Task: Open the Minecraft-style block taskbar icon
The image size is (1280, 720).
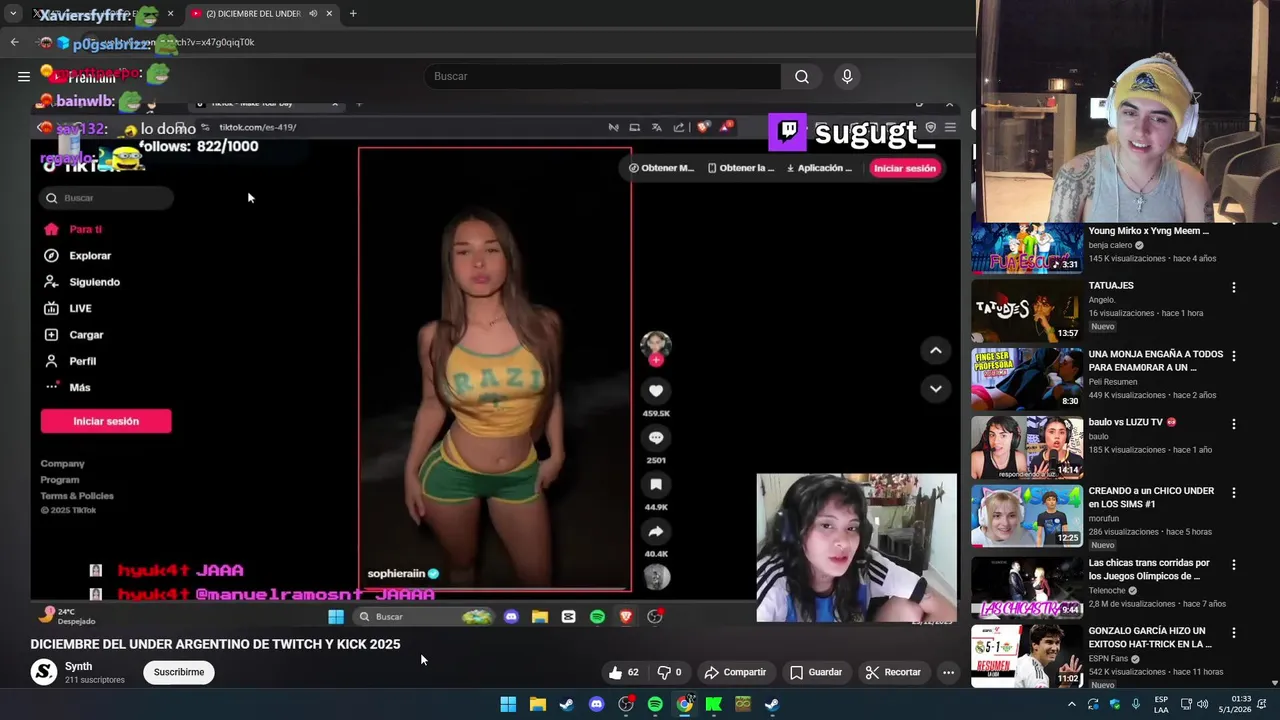Action: point(743,704)
